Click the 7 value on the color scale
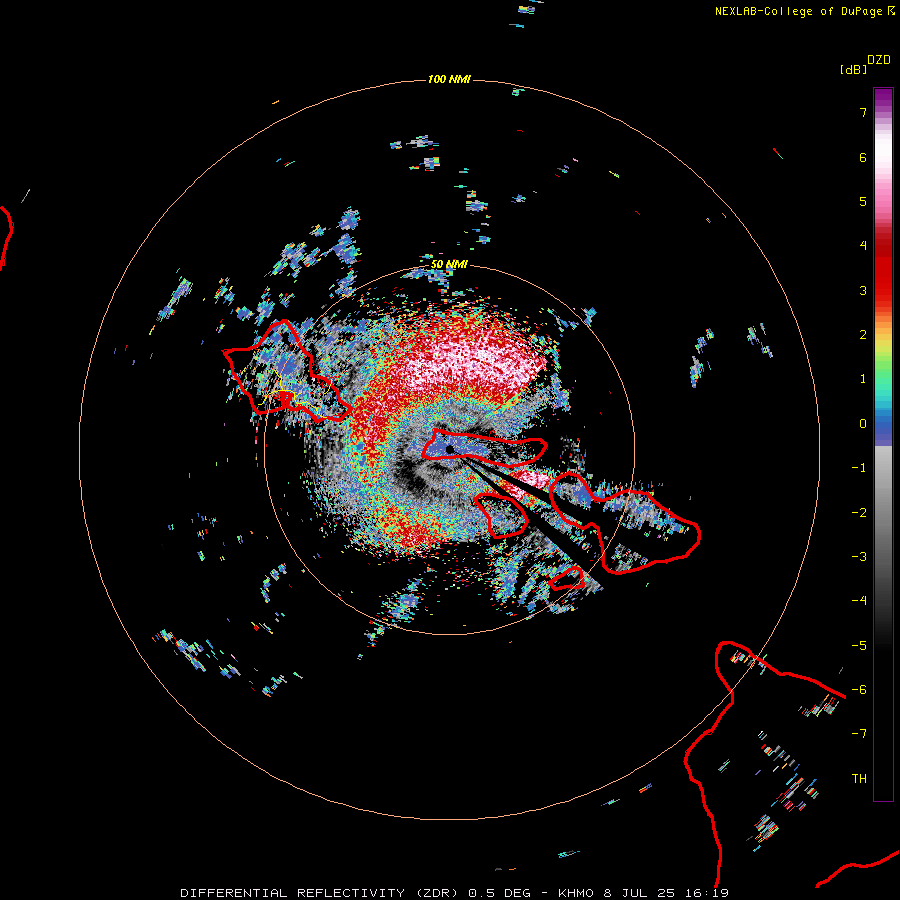This screenshot has width=900, height=900. tap(863, 112)
